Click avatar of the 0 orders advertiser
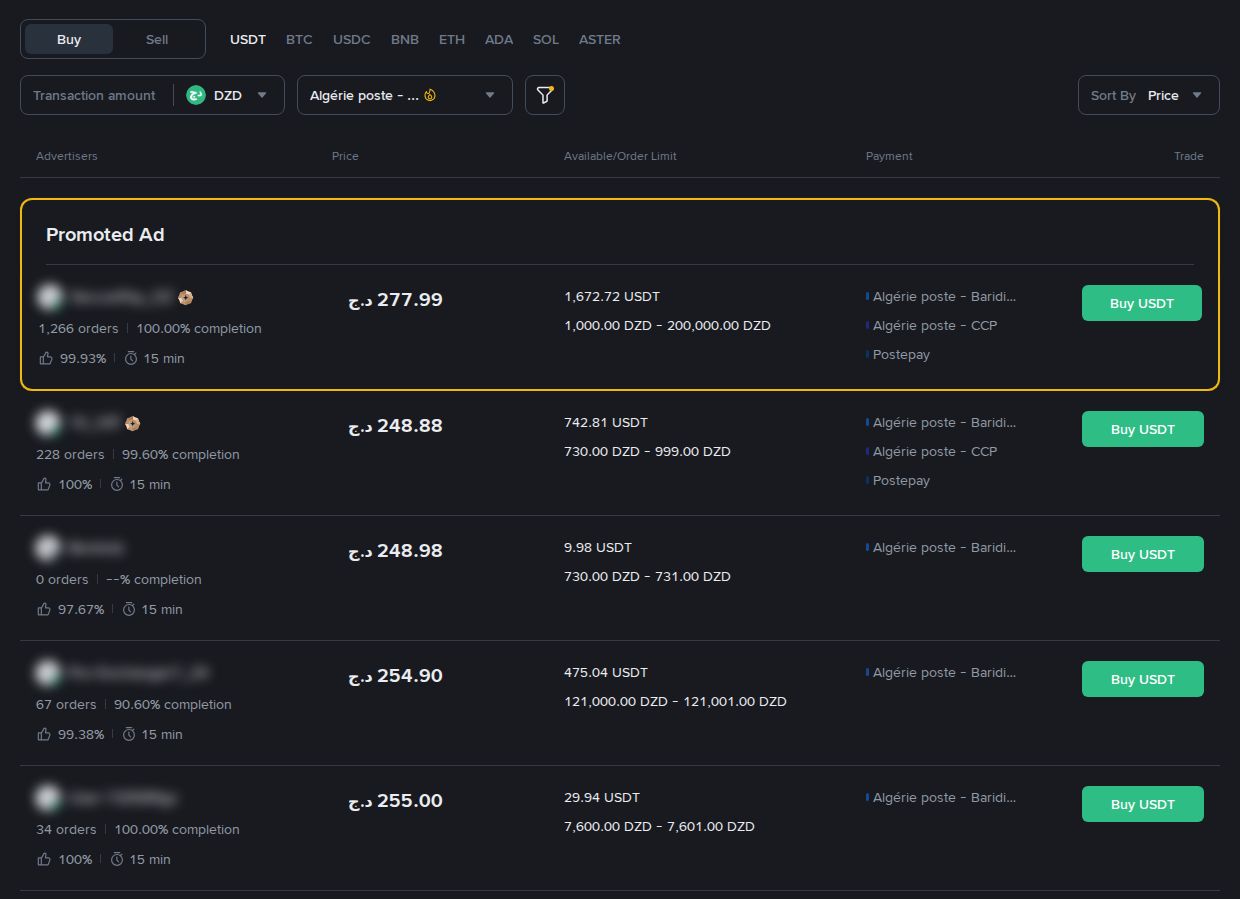This screenshot has height=899, width=1240. [x=48, y=548]
